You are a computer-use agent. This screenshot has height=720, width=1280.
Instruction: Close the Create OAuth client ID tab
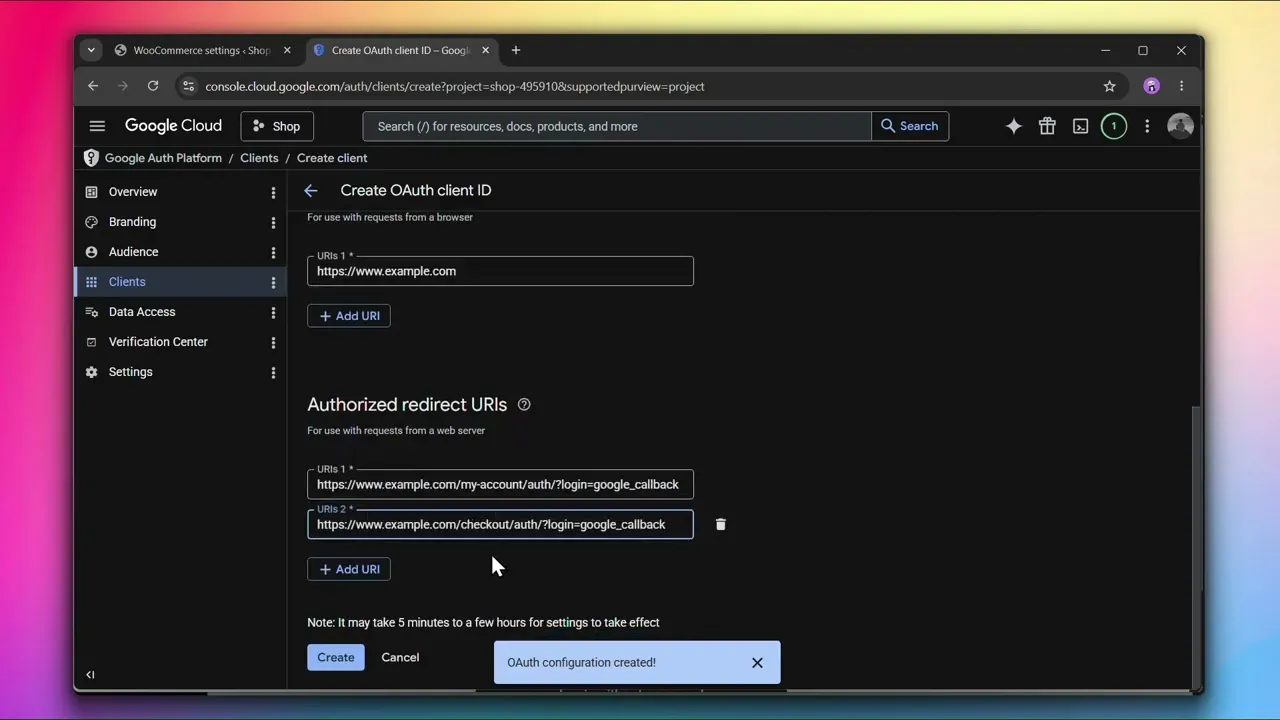tap(486, 50)
